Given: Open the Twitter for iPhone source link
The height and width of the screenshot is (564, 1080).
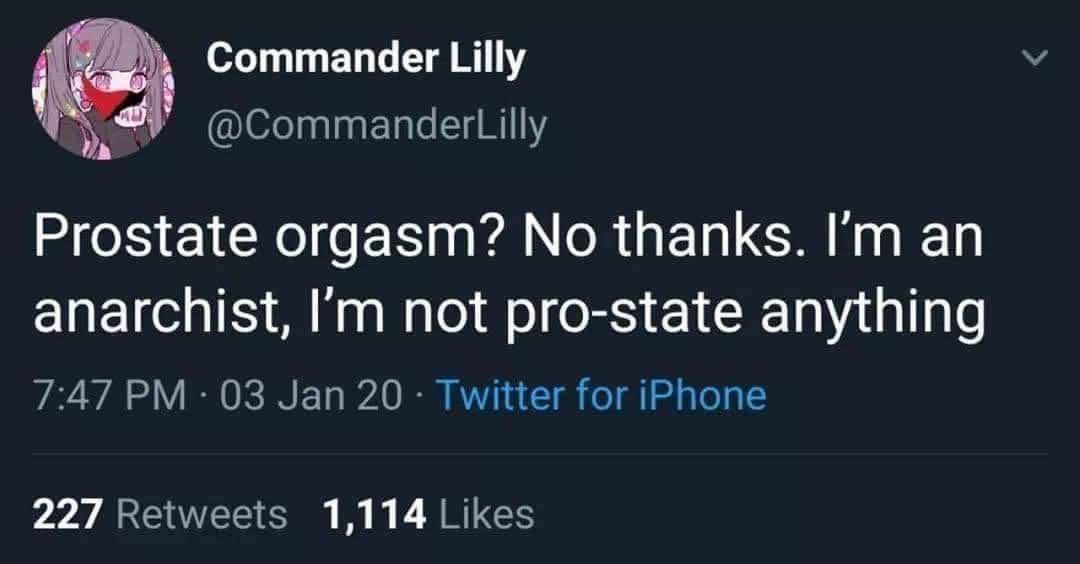Looking at the screenshot, I should point(601,395).
